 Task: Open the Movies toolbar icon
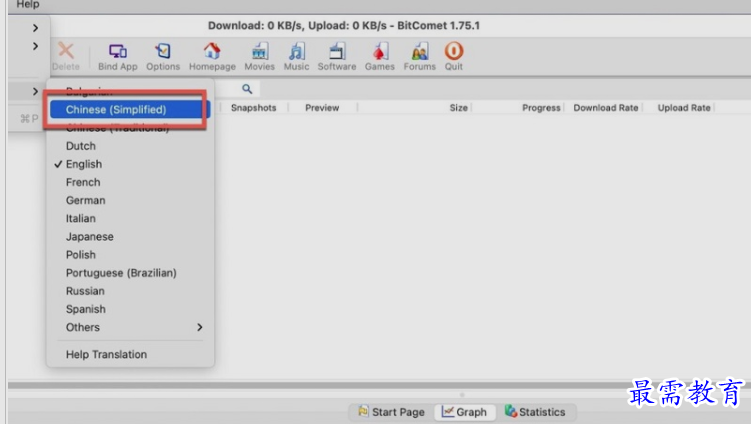click(x=260, y=57)
